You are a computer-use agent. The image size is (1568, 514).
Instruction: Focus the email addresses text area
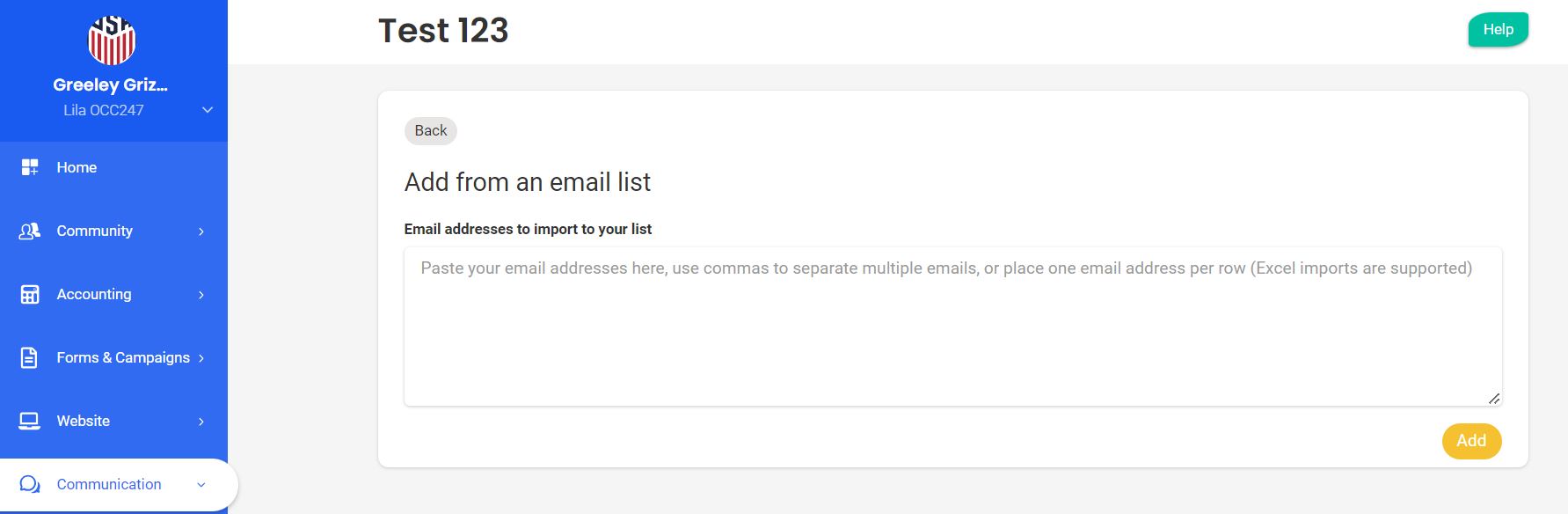pos(952,327)
